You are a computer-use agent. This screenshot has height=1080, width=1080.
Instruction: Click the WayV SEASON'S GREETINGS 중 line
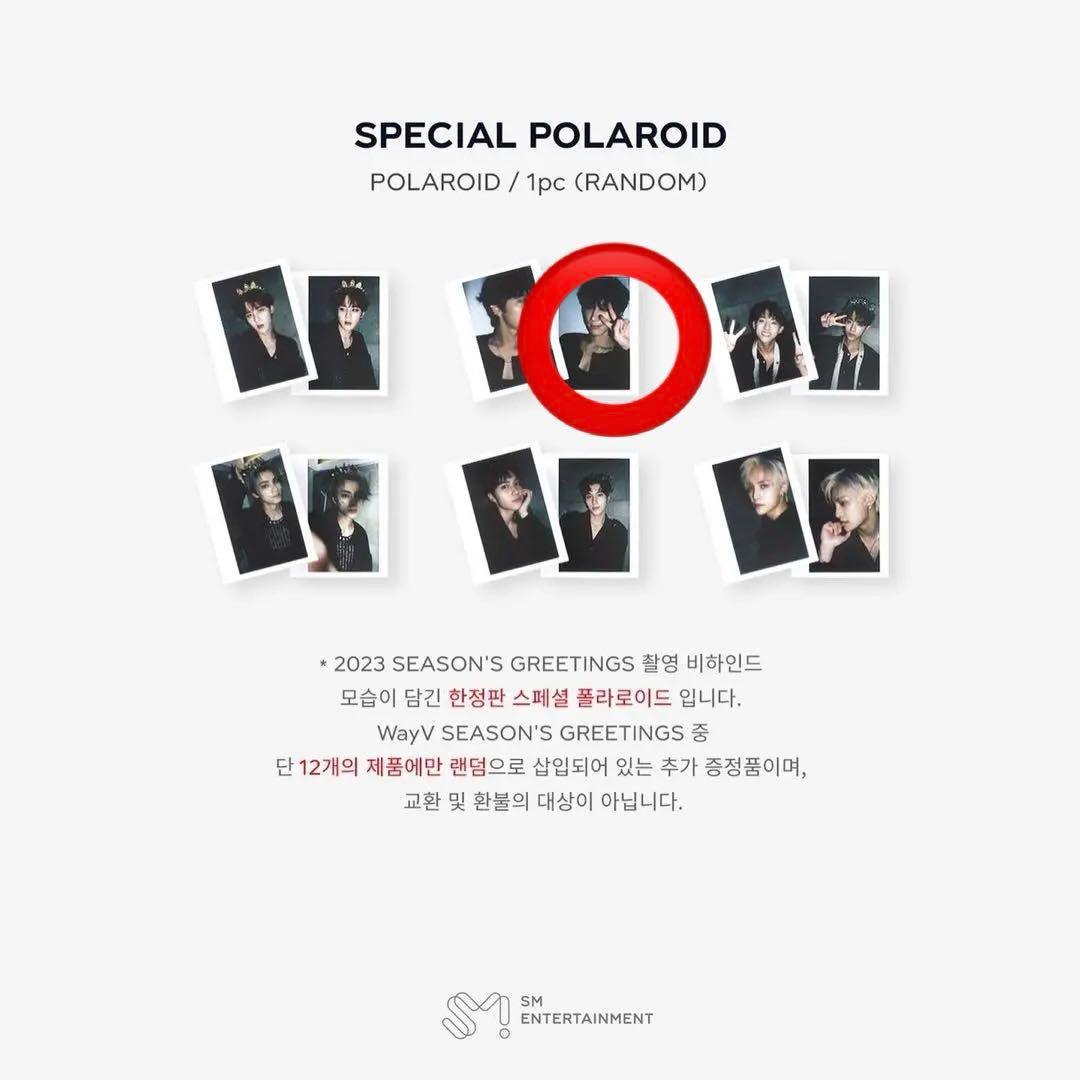coord(542,732)
